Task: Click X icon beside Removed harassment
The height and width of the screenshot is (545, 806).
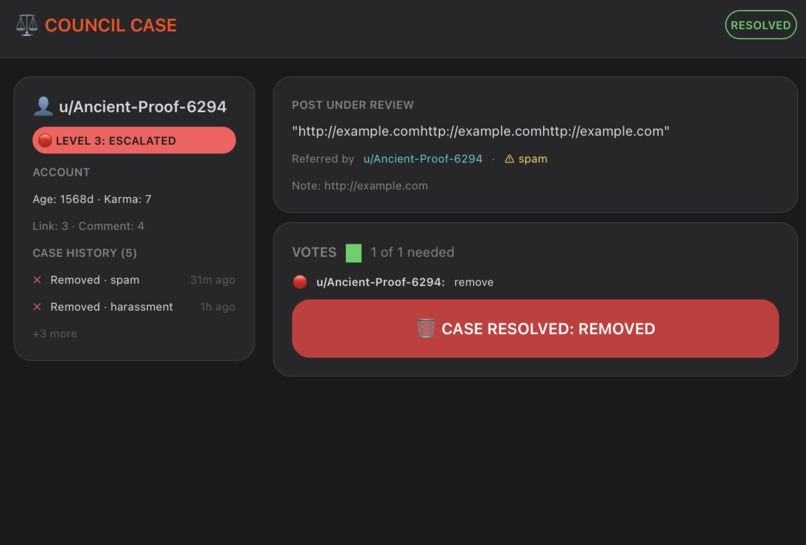Action: click(x=37, y=307)
